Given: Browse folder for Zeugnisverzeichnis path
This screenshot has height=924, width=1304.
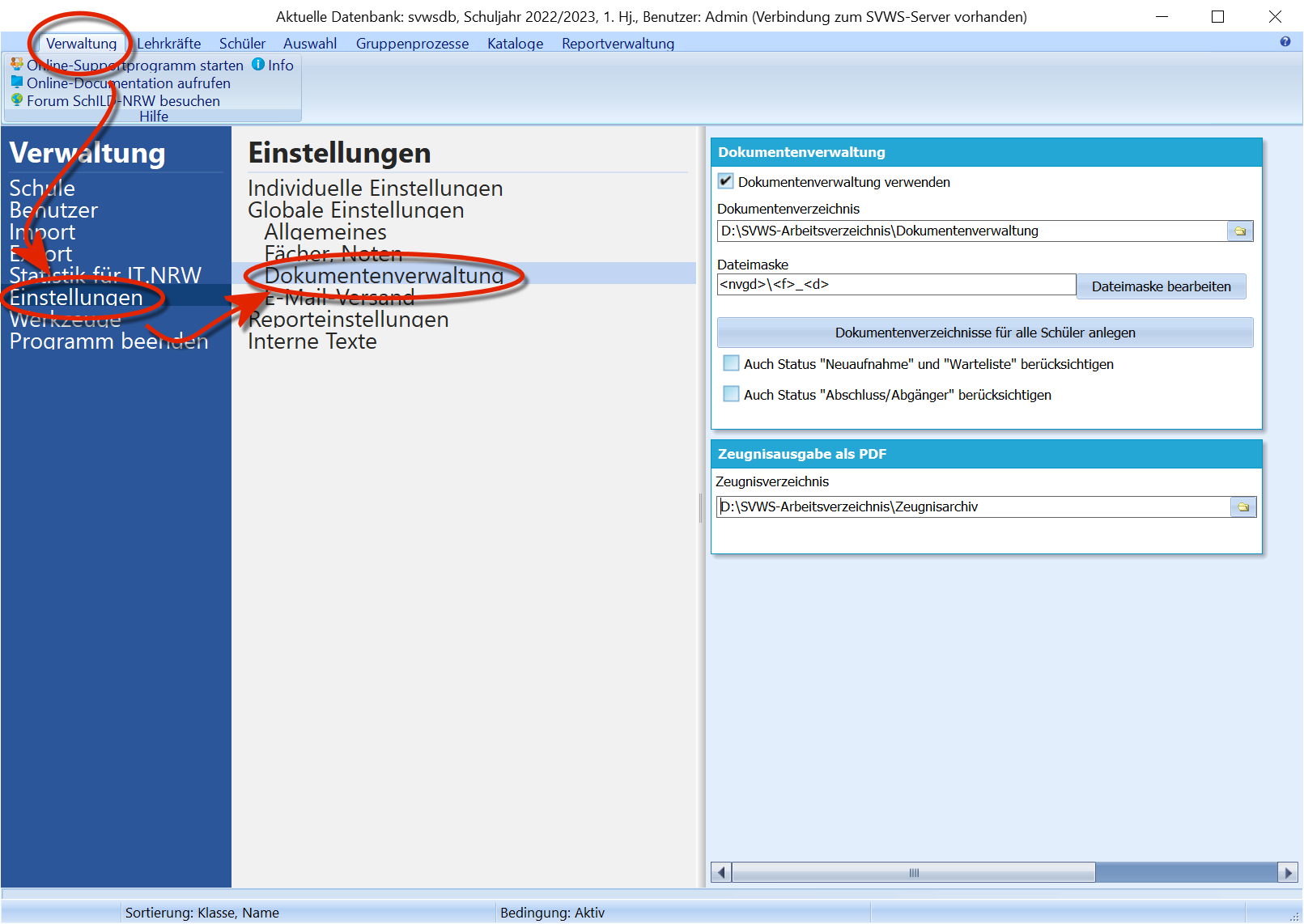Looking at the screenshot, I should click(x=1243, y=507).
